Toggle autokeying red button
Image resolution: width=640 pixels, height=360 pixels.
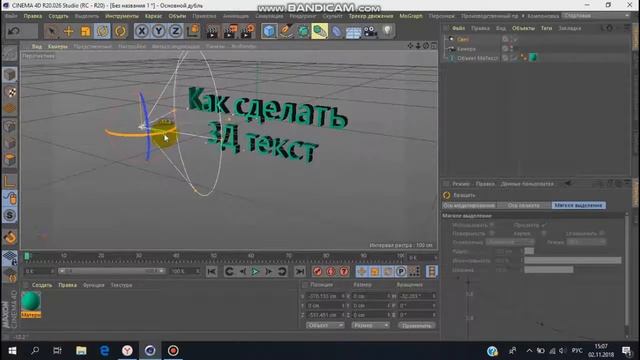click(x=331, y=271)
